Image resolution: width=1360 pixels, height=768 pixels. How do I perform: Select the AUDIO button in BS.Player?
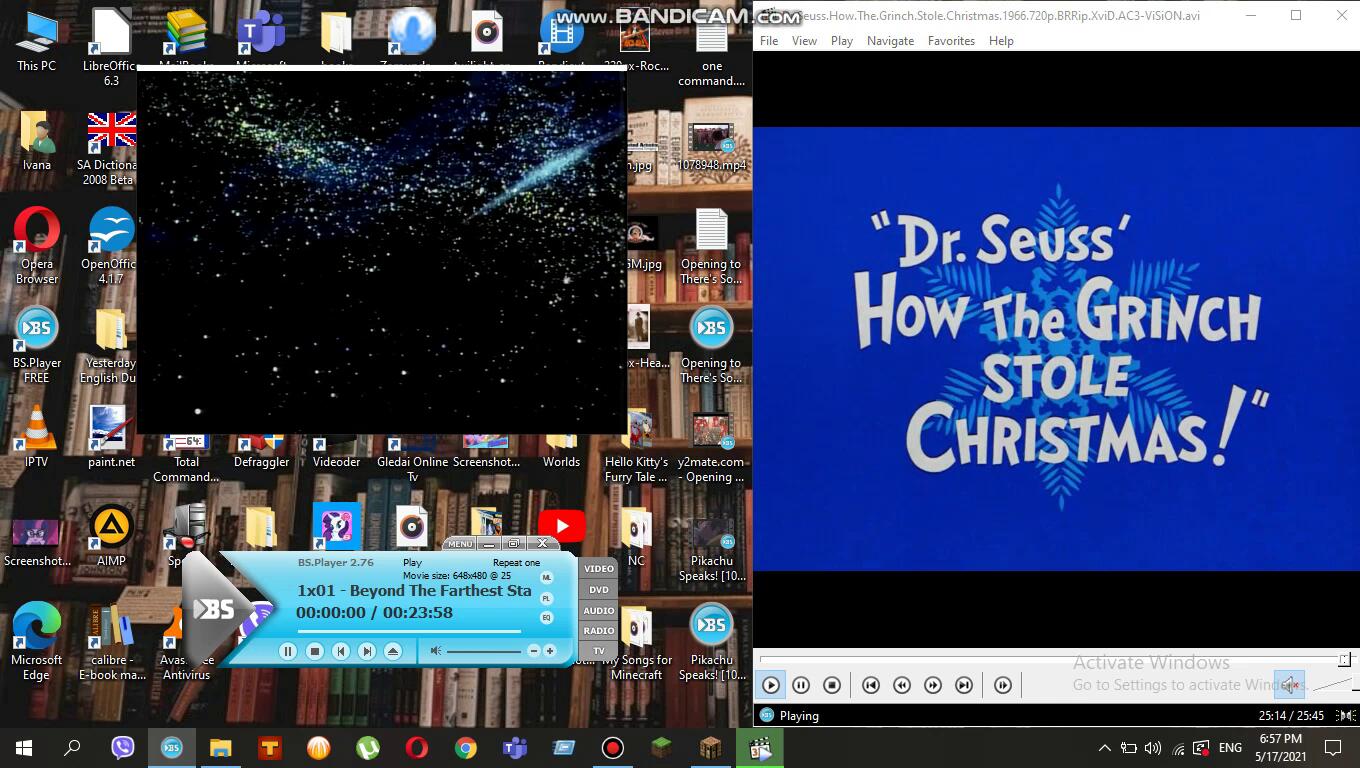(x=599, y=610)
